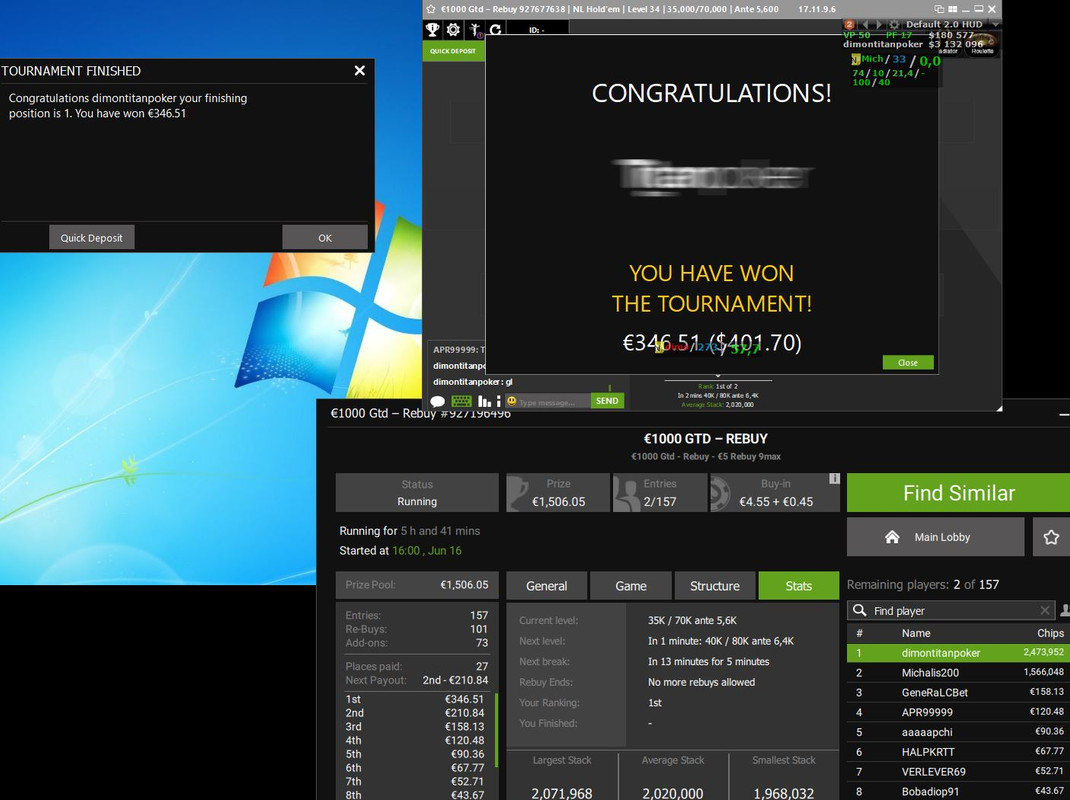1070x800 pixels.
Task: Click the green keyboard icon in the chat bar
Action: [461, 401]
